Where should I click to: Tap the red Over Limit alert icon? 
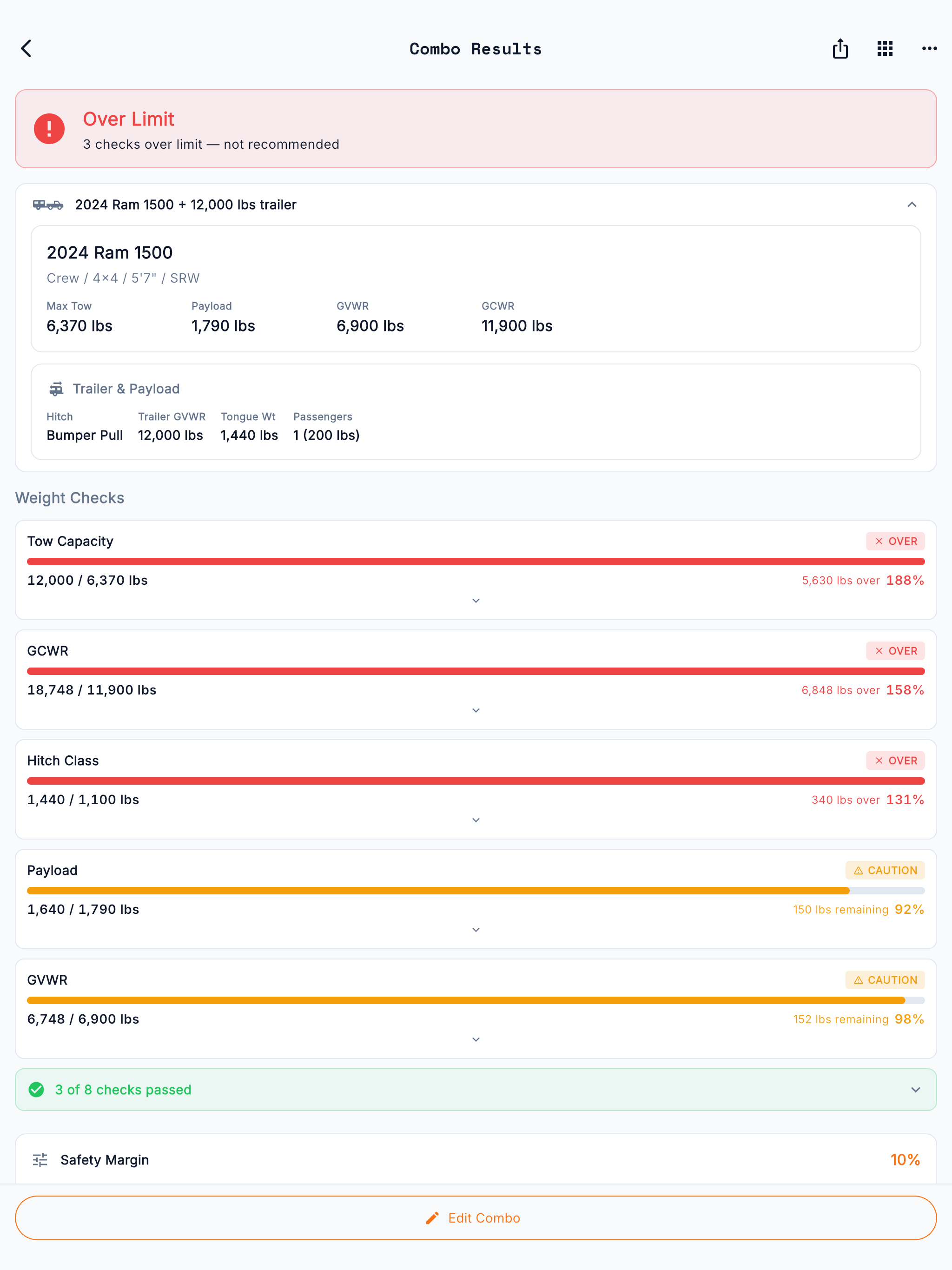[x=49, y=129]
